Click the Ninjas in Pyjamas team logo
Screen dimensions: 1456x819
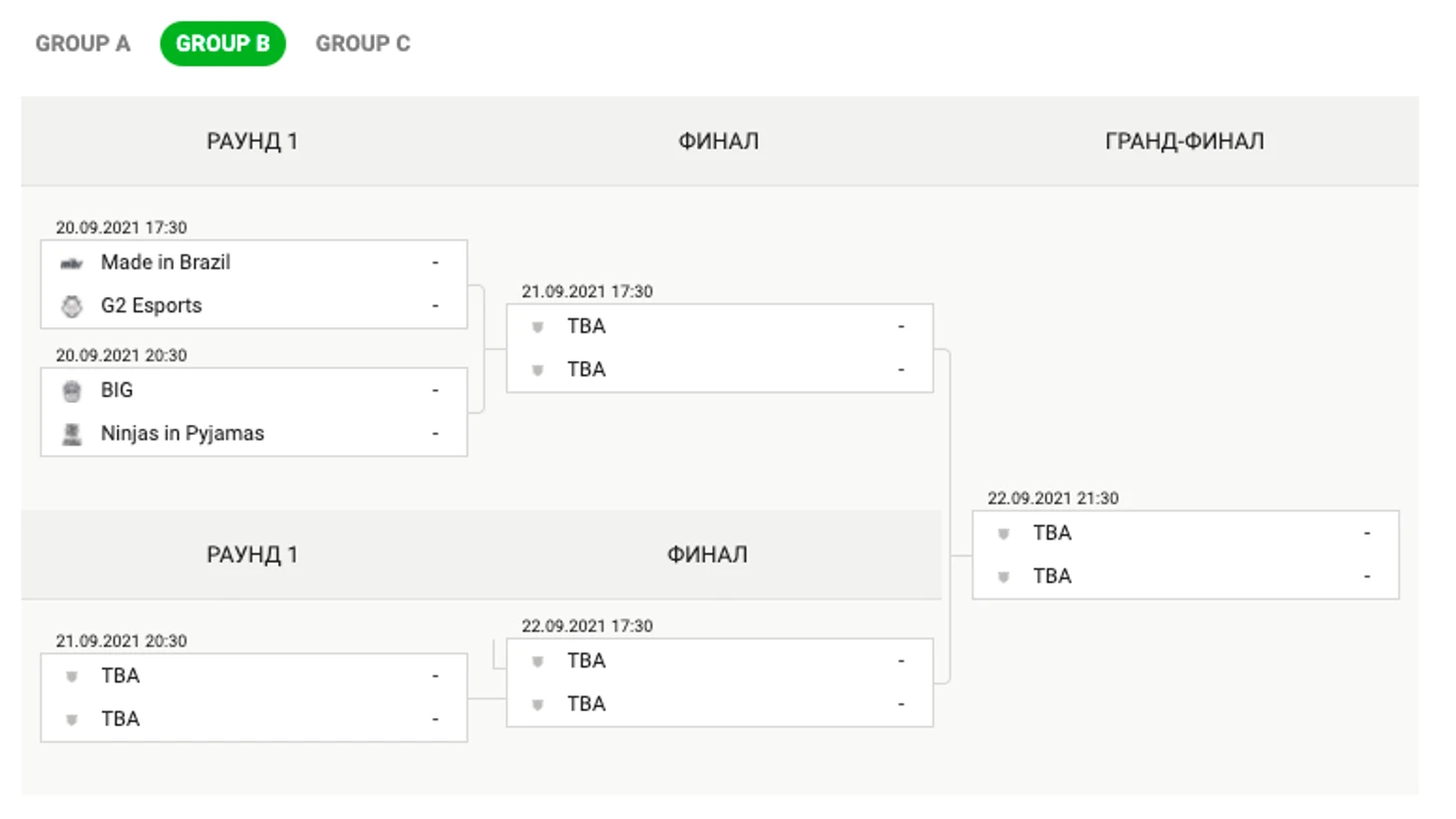tap(72, 434)
